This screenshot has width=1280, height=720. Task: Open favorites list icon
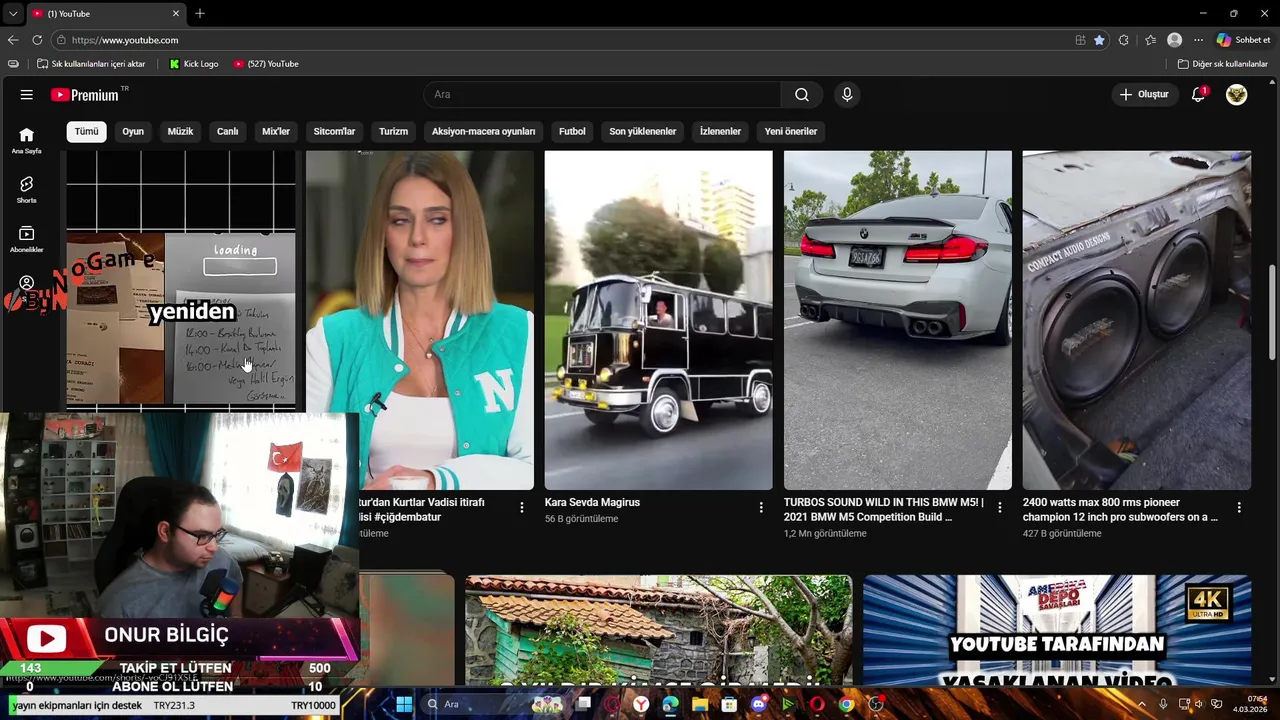pyautogui.click(x=1150, y=40)
